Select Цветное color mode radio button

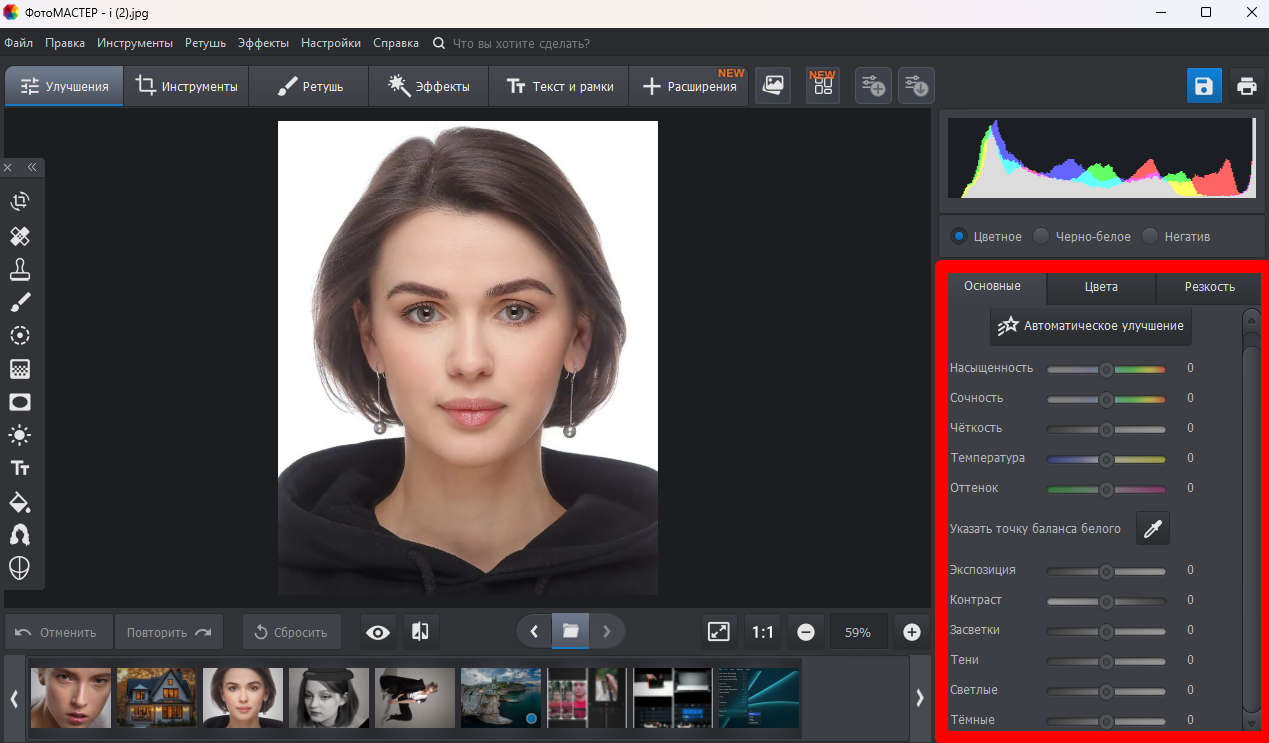[959, 237]
